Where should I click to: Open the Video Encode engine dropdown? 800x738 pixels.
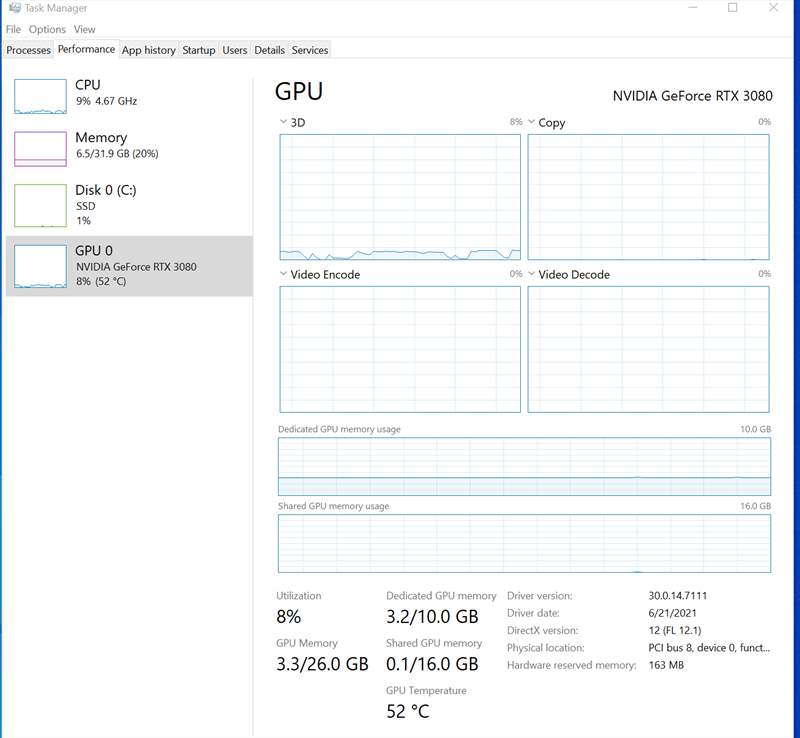[x=283, y=274]
